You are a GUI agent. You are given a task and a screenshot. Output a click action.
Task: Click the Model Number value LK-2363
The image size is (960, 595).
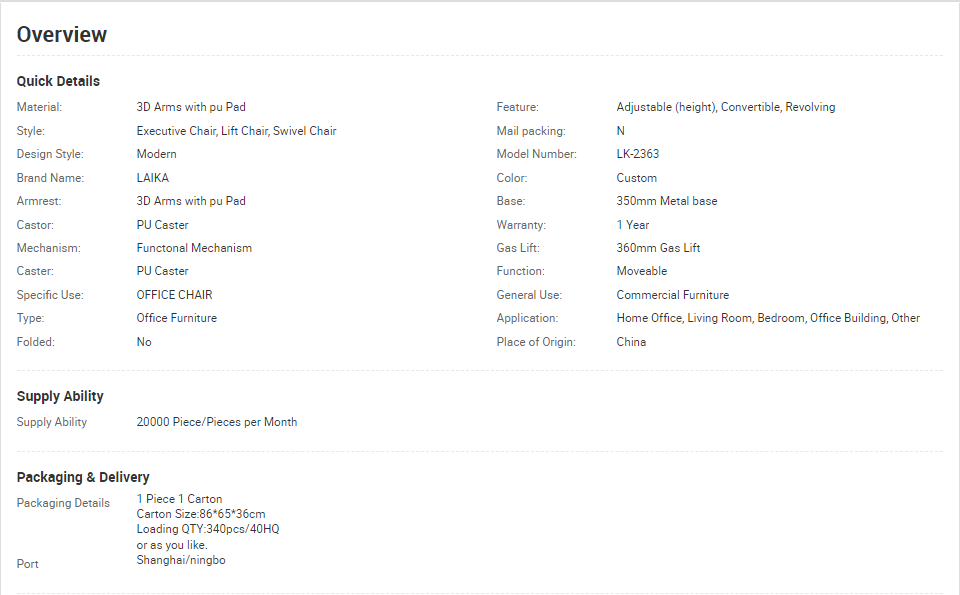point(637,154)
